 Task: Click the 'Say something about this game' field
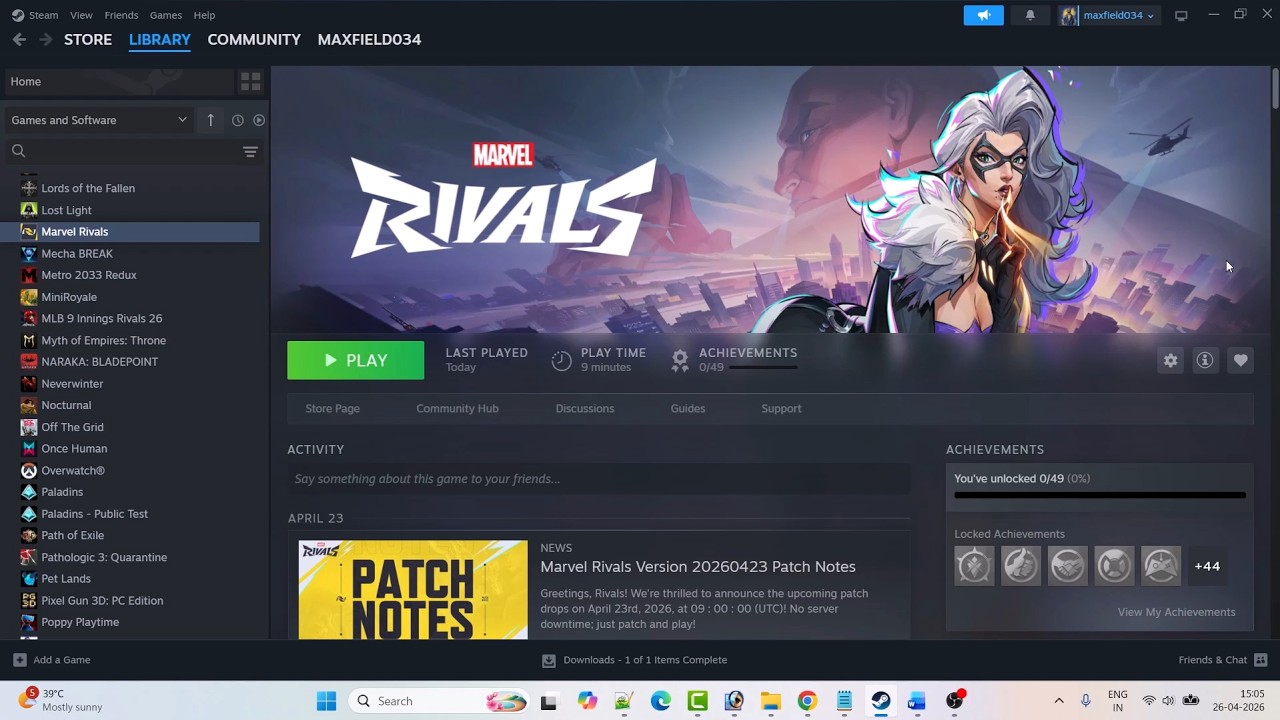pyautogui.click(x=599, y=479)
